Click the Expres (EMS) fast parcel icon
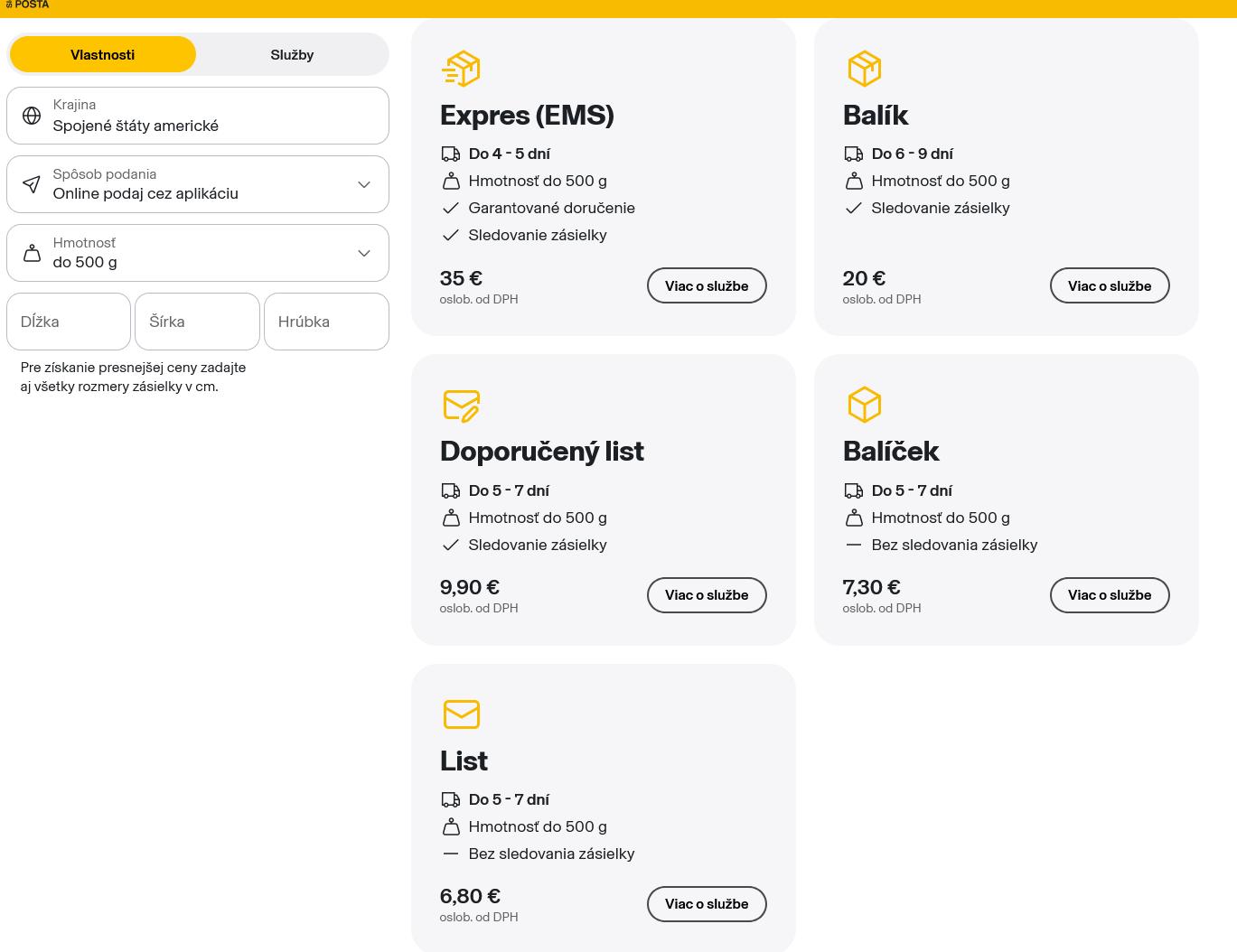 (461, 69)
